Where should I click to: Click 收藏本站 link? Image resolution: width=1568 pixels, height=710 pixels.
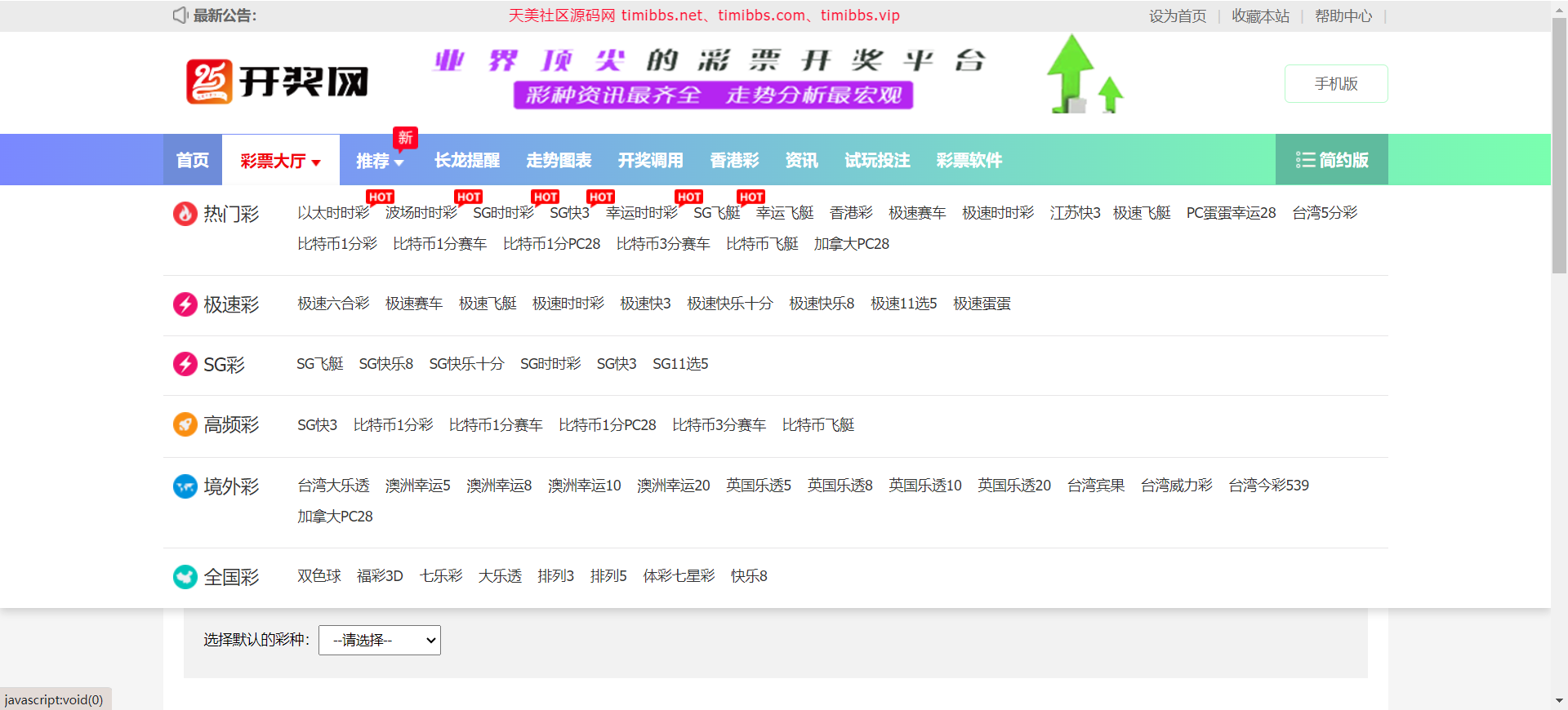point(1261,16)
